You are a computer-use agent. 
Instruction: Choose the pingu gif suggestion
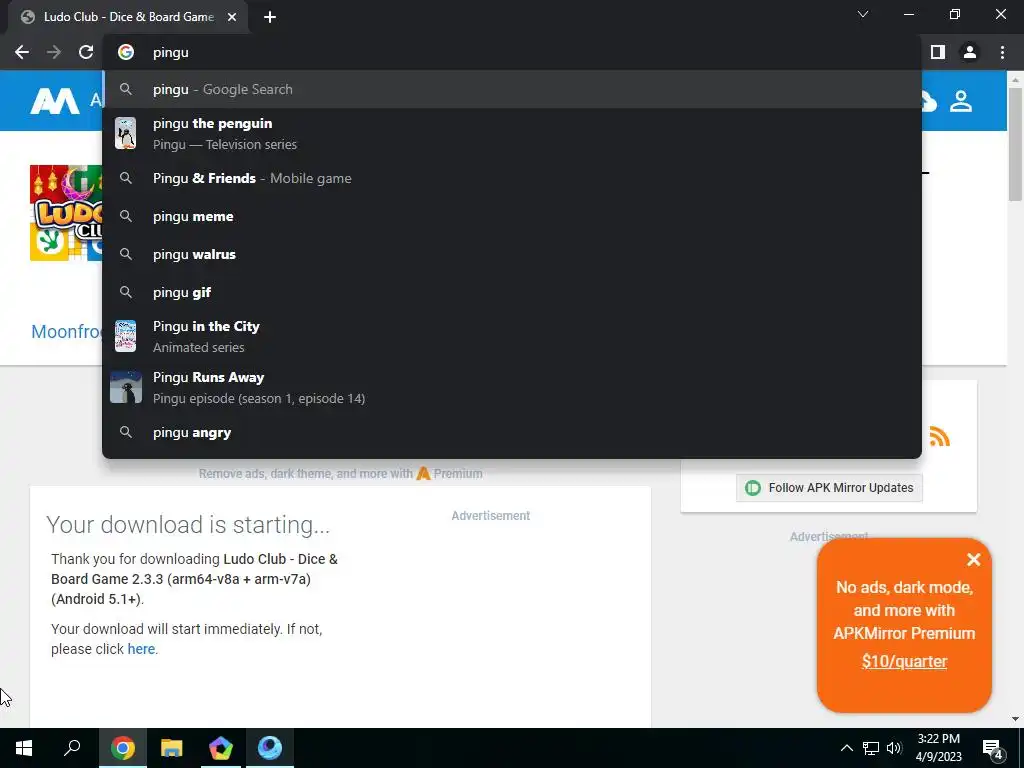[x=512, y=292]
